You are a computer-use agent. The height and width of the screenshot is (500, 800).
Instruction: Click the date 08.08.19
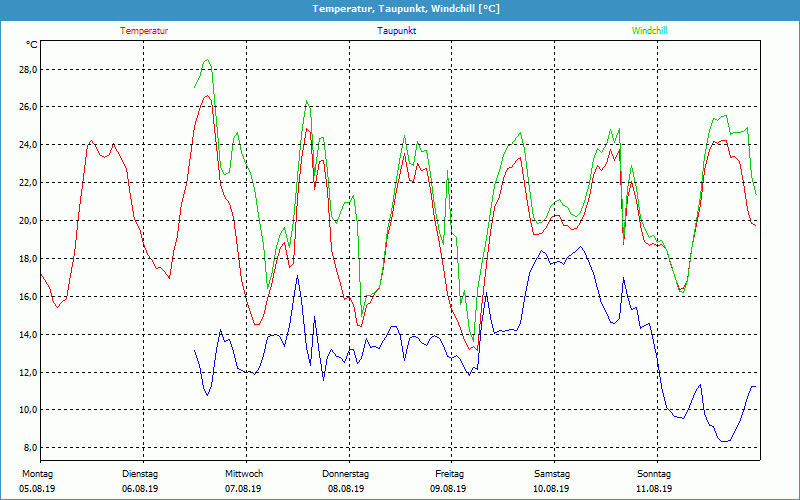pos(346,489)
